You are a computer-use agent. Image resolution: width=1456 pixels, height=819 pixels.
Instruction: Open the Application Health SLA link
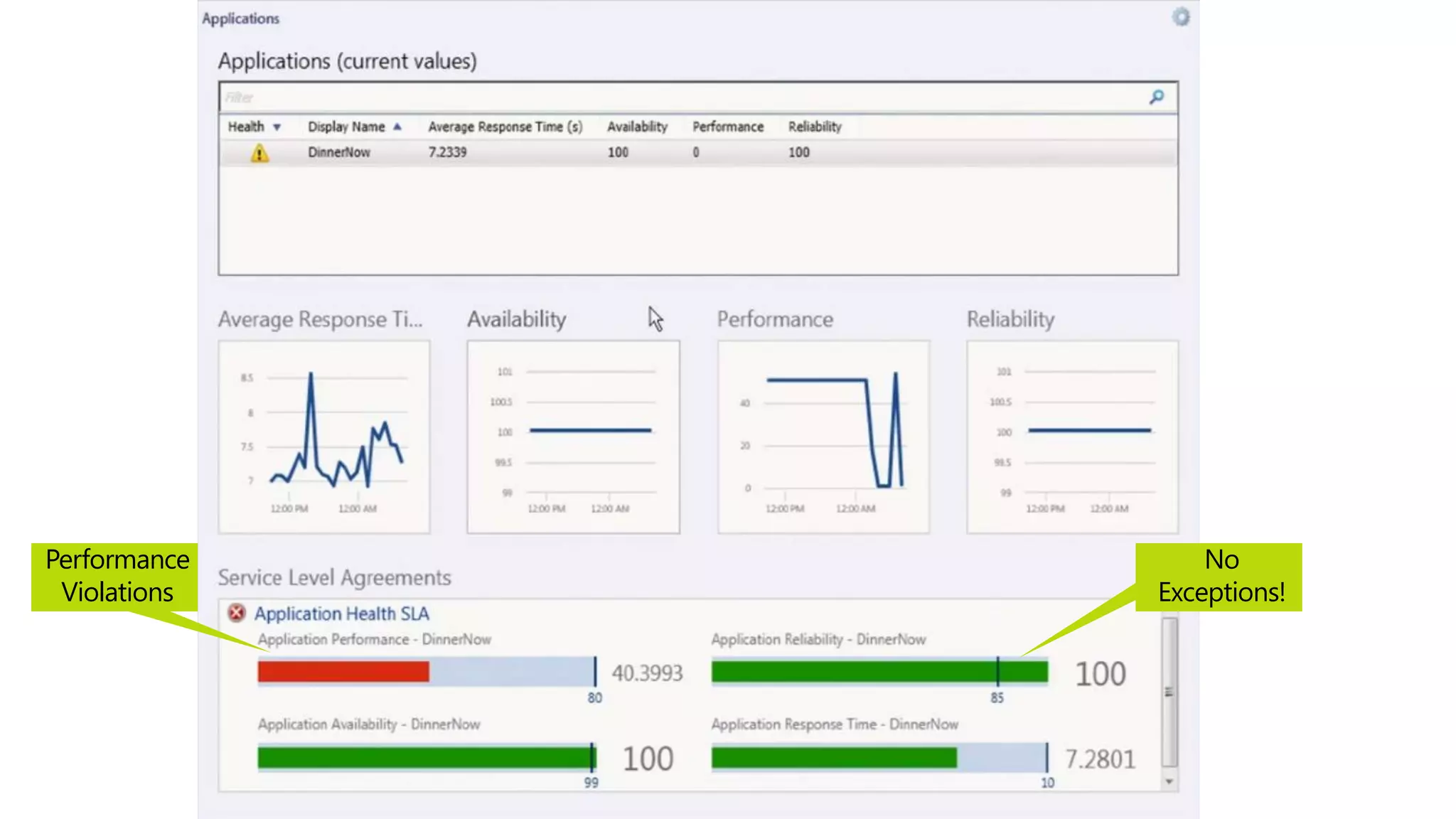[x=341, y=614]
